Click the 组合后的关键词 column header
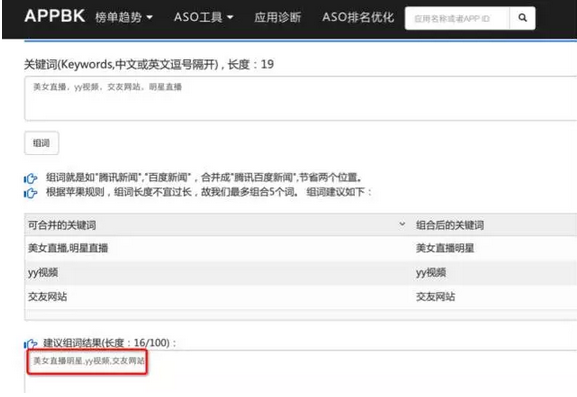The image size is (577, 397). coord(450,225)
